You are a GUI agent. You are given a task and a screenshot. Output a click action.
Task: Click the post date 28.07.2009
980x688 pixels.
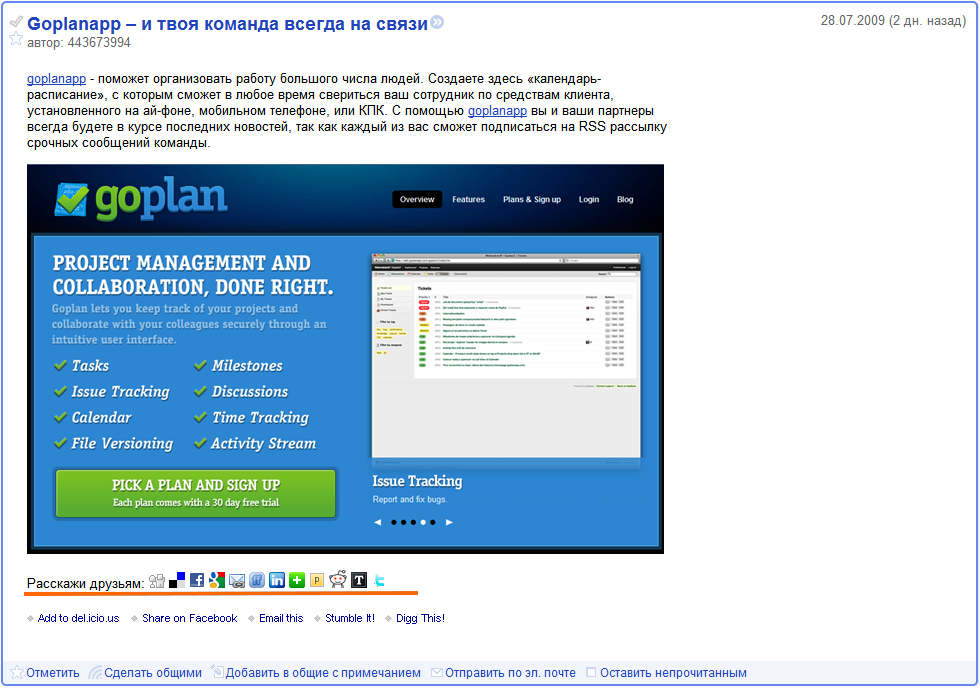(x=852, y=21)
